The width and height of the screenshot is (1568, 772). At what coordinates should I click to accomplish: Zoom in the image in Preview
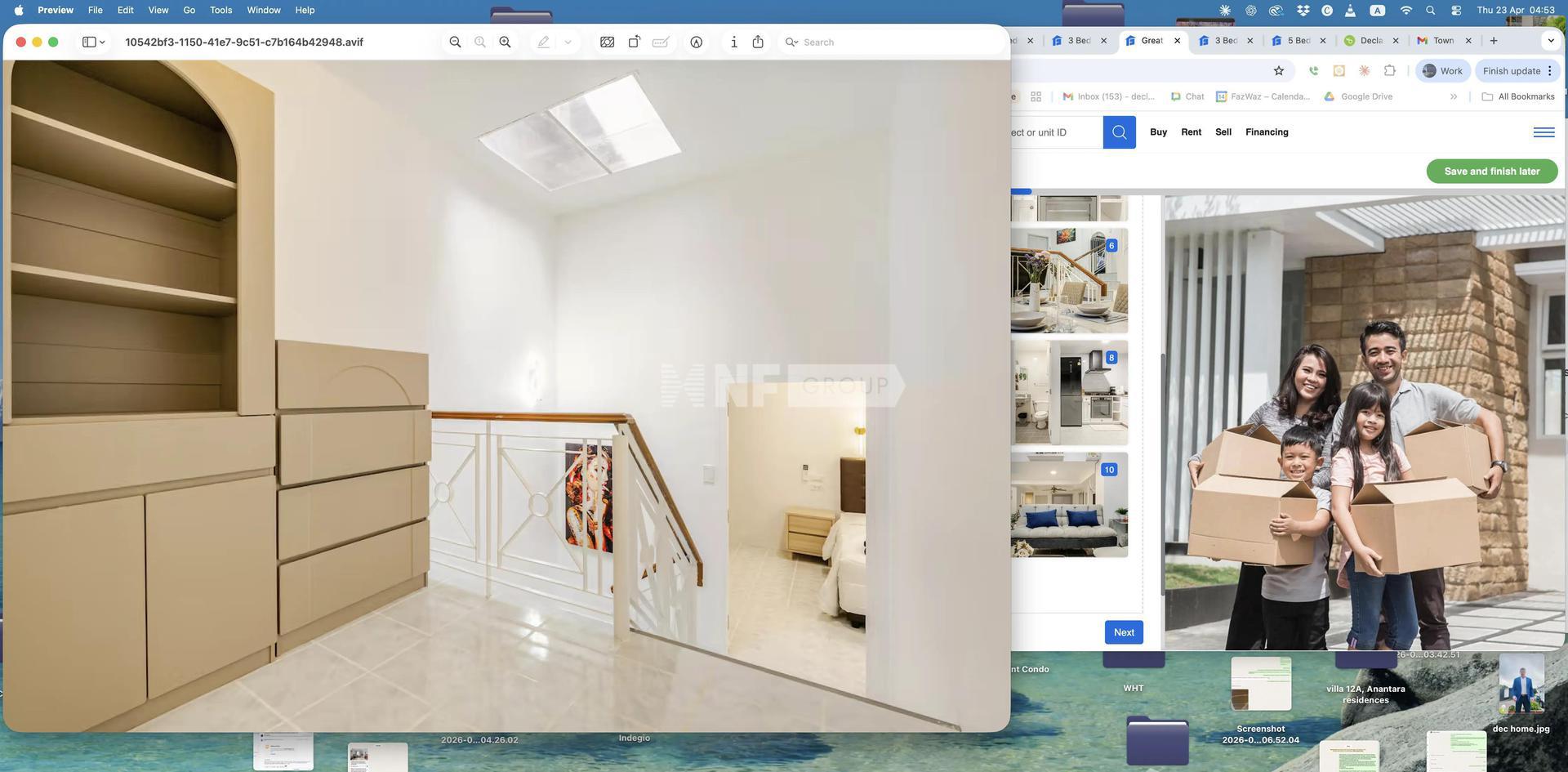pos(505,42)
